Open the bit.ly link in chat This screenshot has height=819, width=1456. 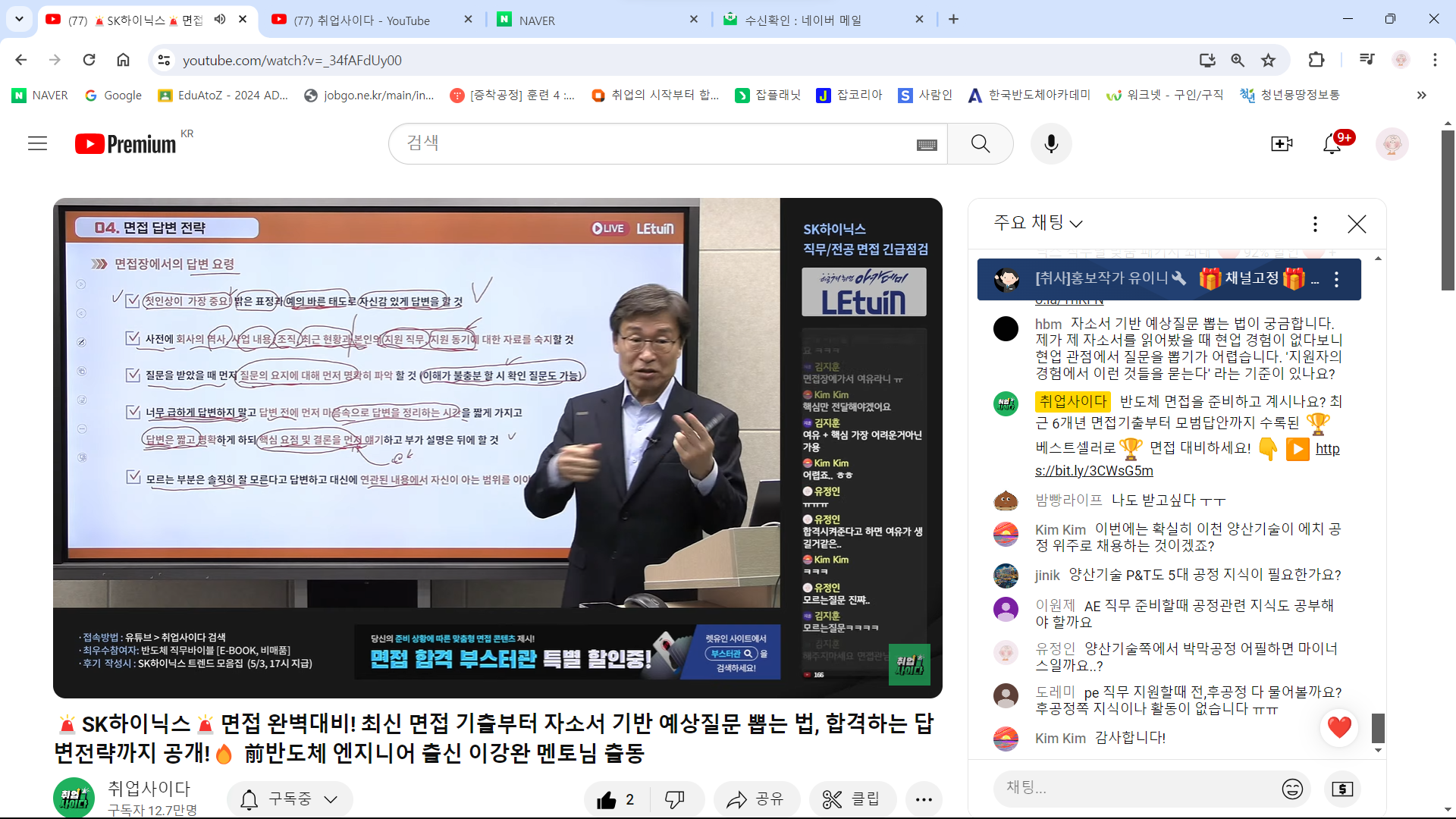click(x=1094, y=470)
